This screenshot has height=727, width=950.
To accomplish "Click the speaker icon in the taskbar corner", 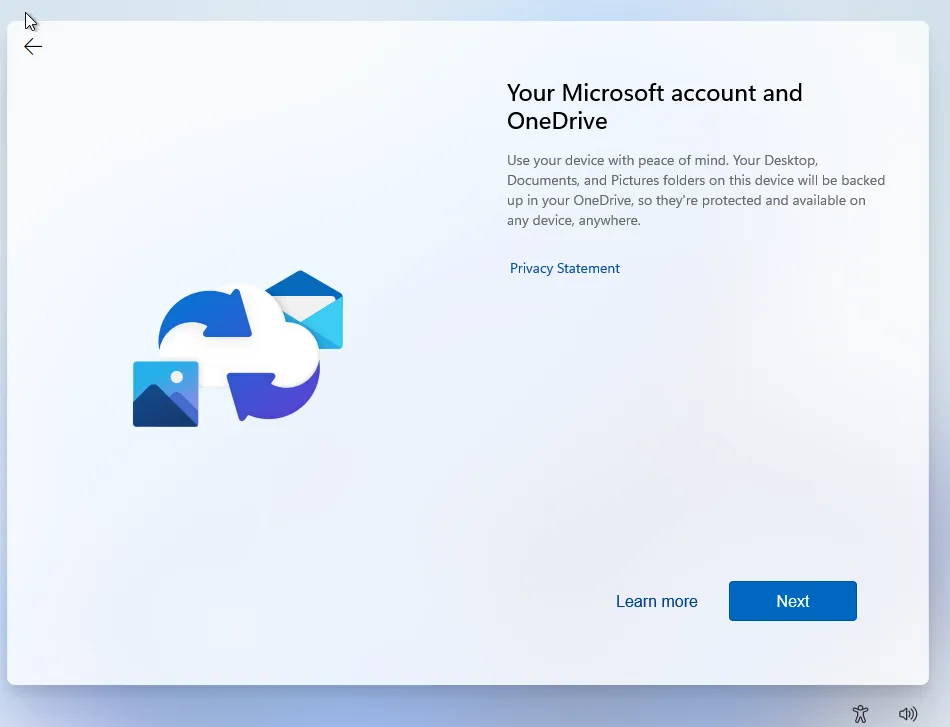I will click(908, 713).
